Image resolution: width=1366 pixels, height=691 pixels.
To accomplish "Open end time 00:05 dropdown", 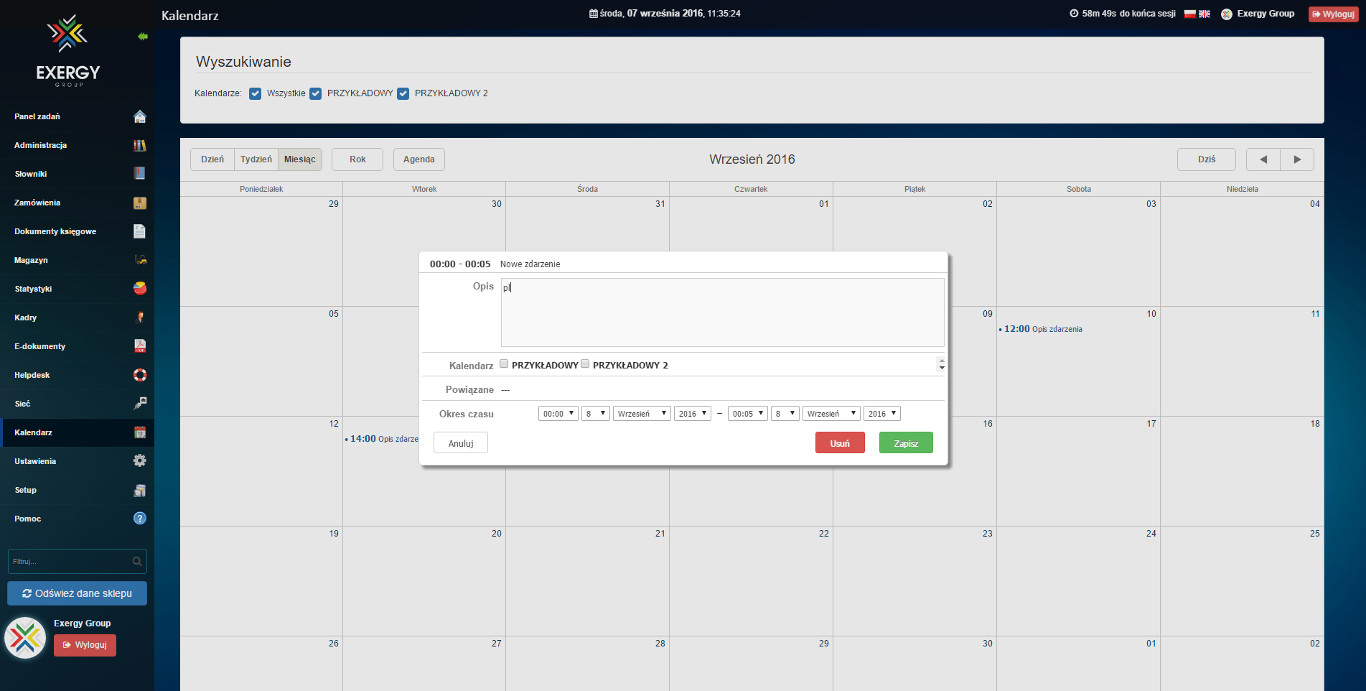I will pos(748,413).
